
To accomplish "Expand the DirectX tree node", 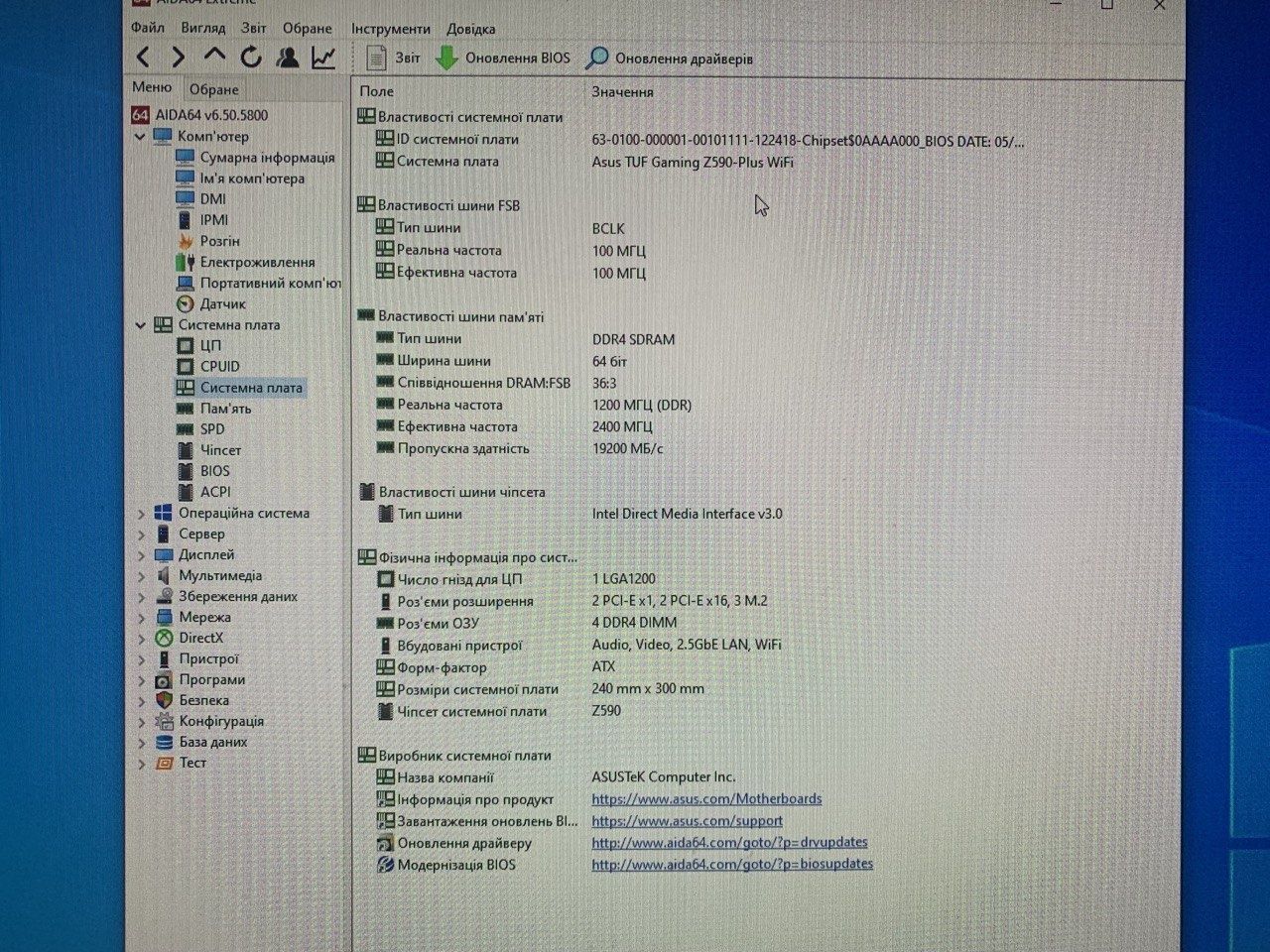I will [x=141, y=639].
